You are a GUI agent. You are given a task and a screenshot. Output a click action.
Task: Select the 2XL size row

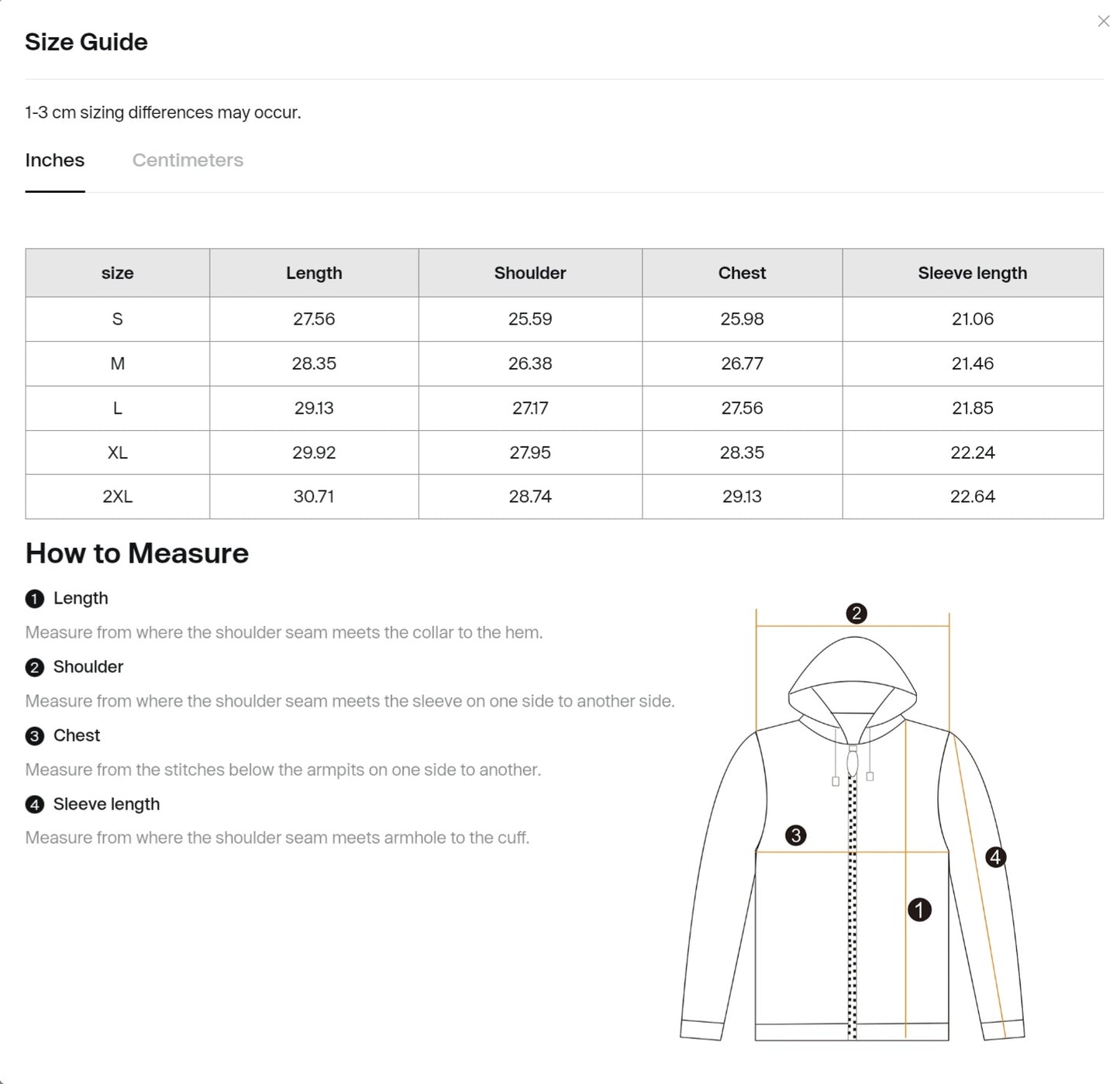pyautogui.click(x=117, y=497)
